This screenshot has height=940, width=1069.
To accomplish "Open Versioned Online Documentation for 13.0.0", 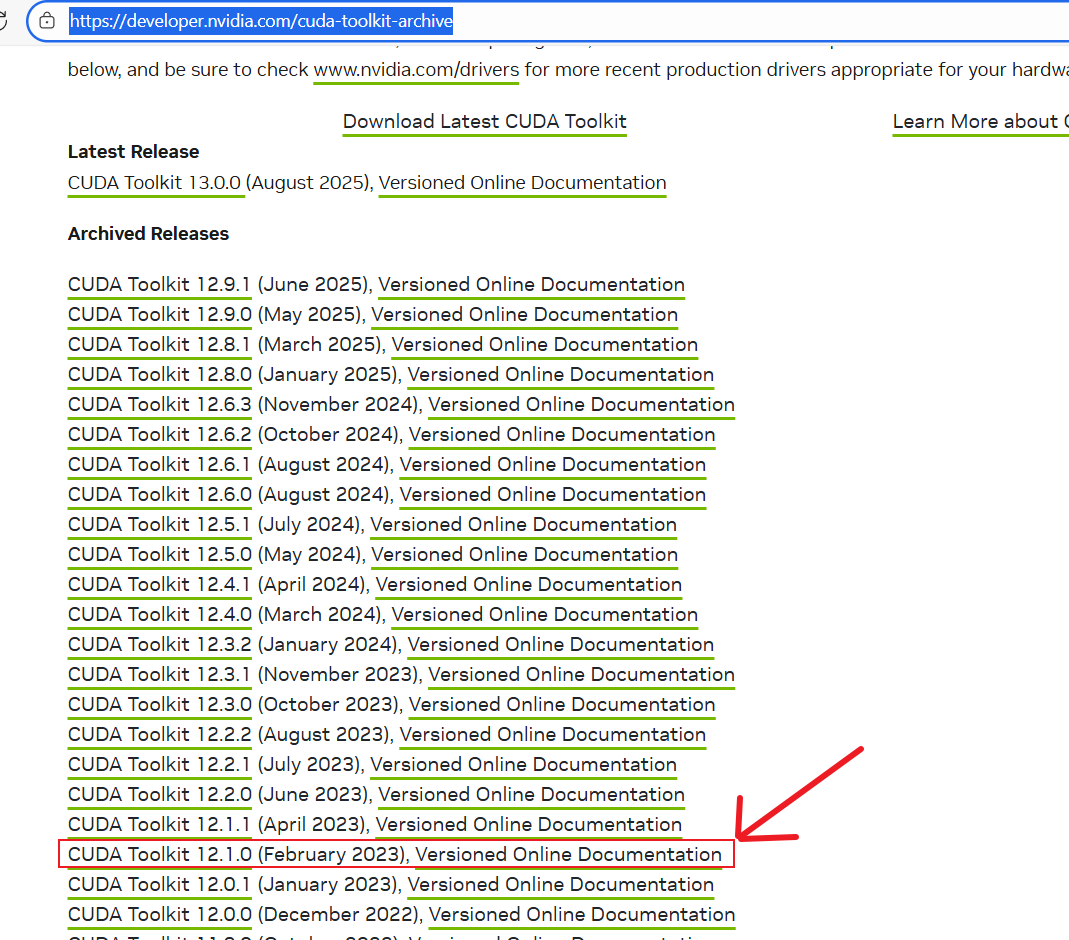I will [522, 183].
